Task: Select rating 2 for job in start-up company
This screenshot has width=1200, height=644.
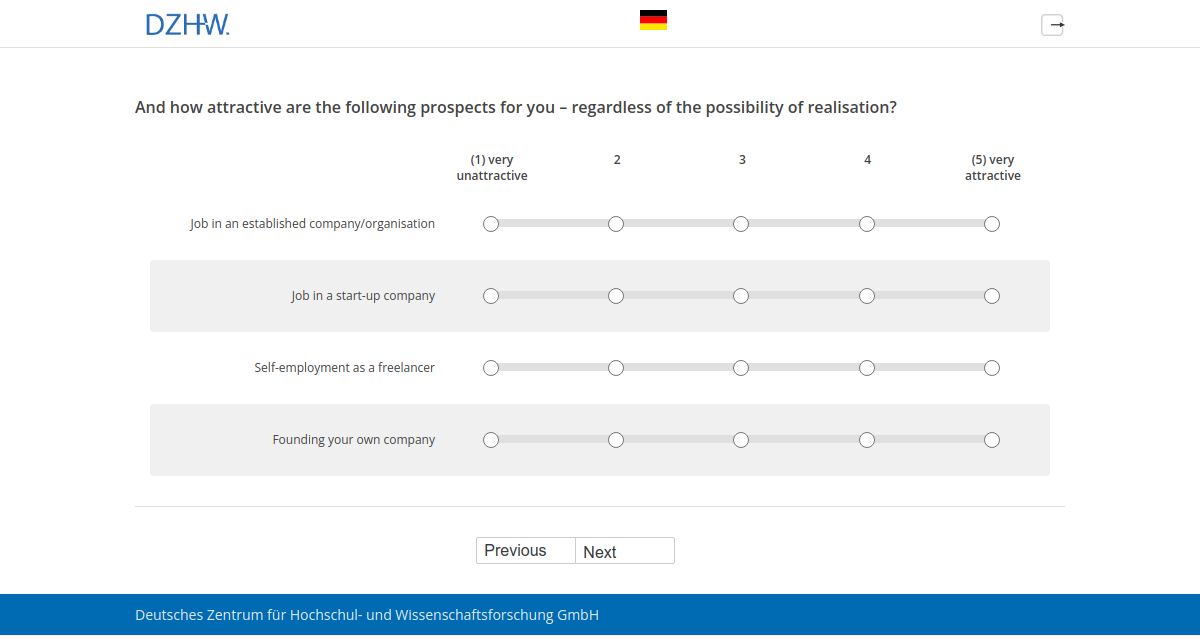Action: [x=616, y=296]
